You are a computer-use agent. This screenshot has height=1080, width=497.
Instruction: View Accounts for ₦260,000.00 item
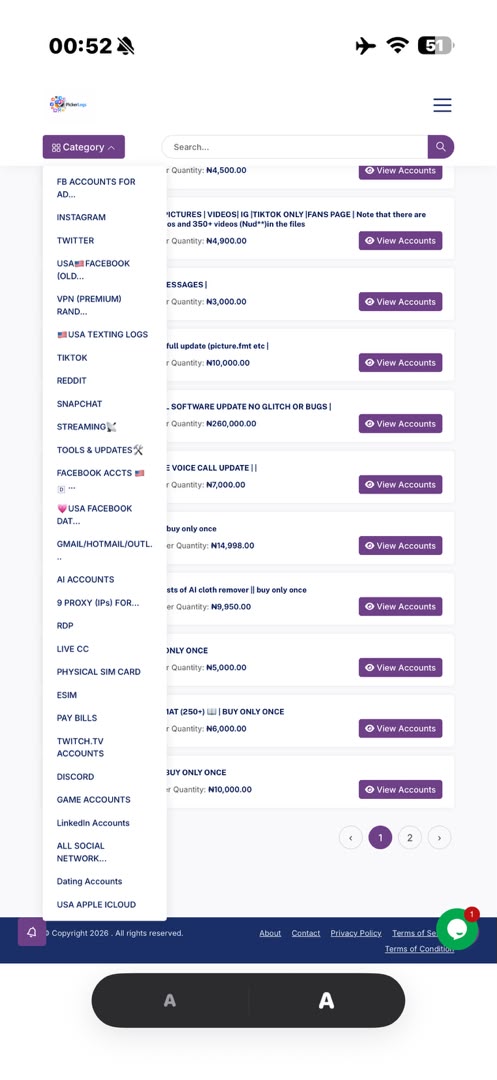[x=401, y=424]
